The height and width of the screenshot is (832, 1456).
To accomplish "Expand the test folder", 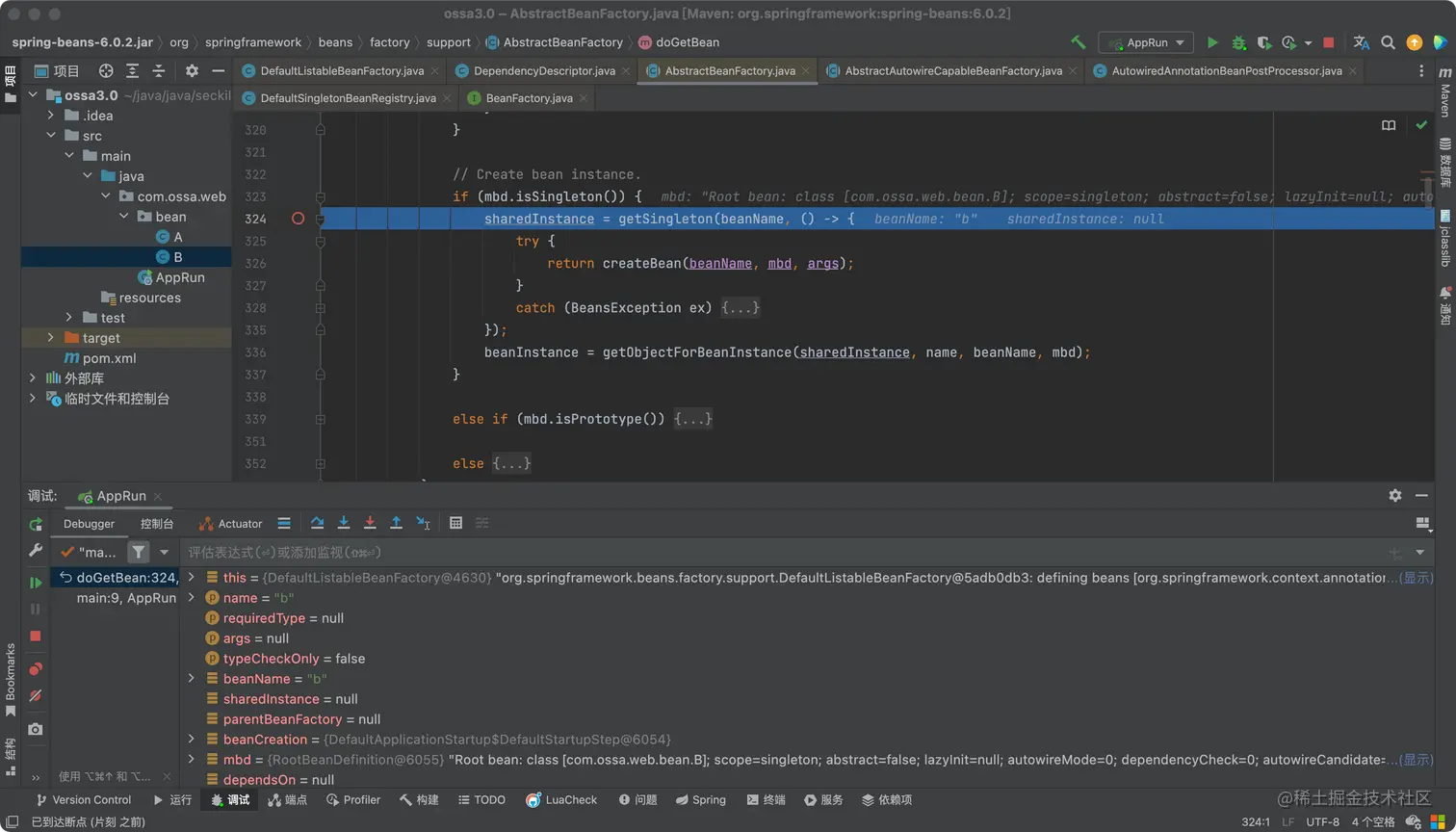I will 69,318.
